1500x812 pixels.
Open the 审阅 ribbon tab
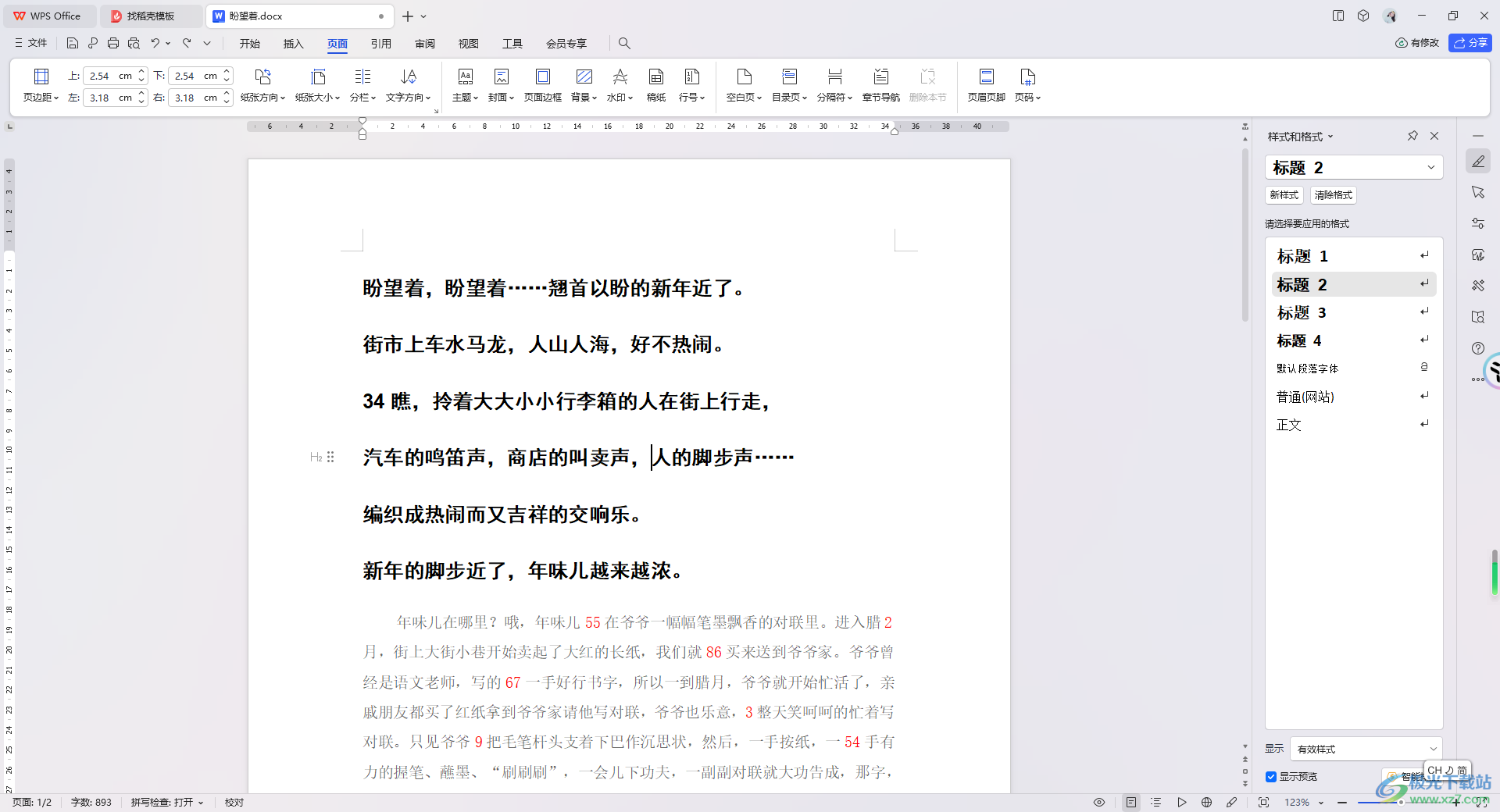[425, 43]
